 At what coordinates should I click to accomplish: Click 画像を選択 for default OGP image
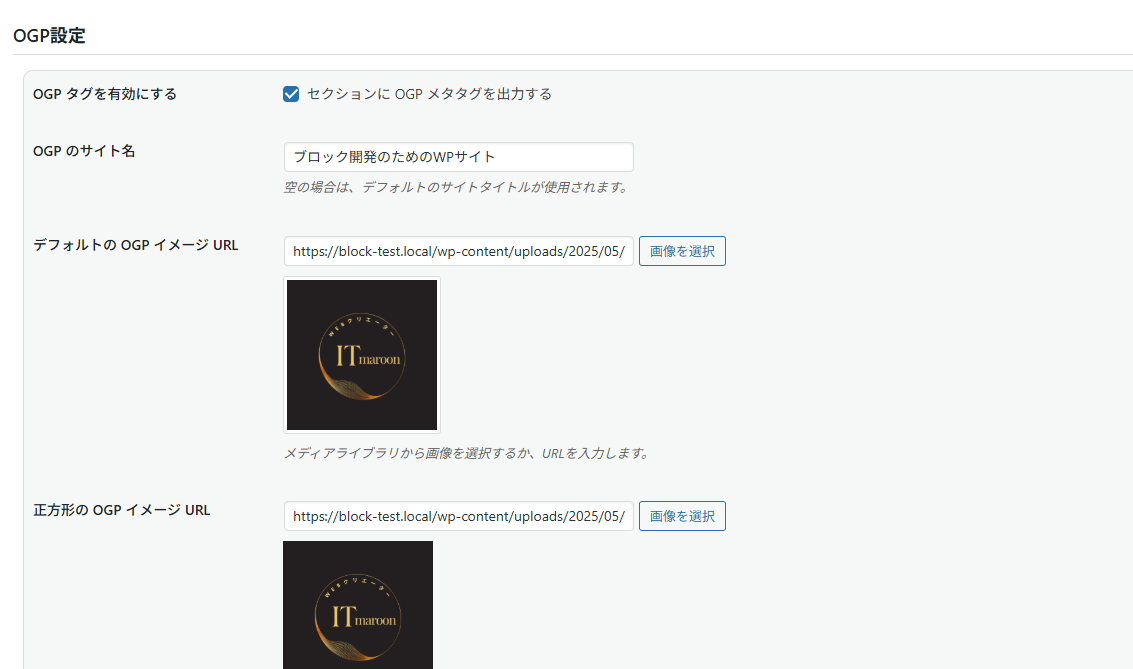pos(682,251)
